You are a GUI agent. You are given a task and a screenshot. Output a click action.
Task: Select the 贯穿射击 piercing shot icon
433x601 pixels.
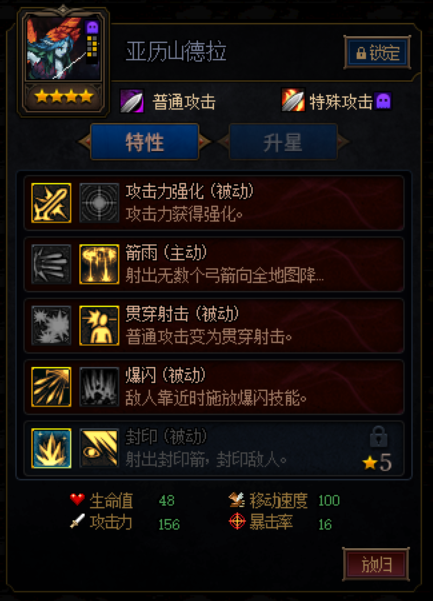point(99,325)
